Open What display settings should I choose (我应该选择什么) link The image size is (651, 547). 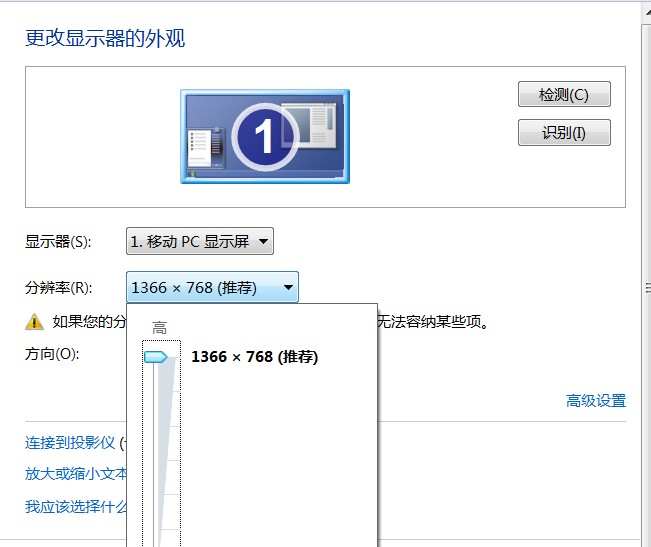click(76, 506)
